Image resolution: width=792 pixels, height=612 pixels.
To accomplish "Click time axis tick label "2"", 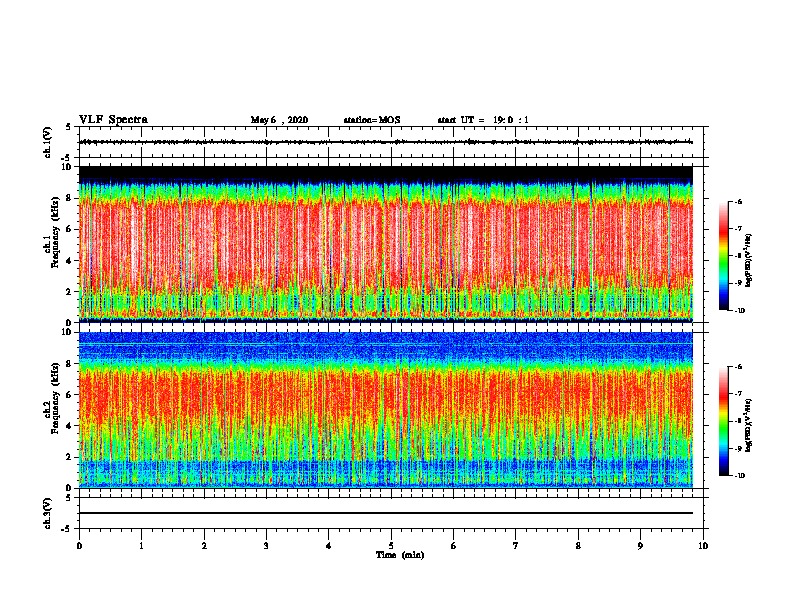I will 204,546.
